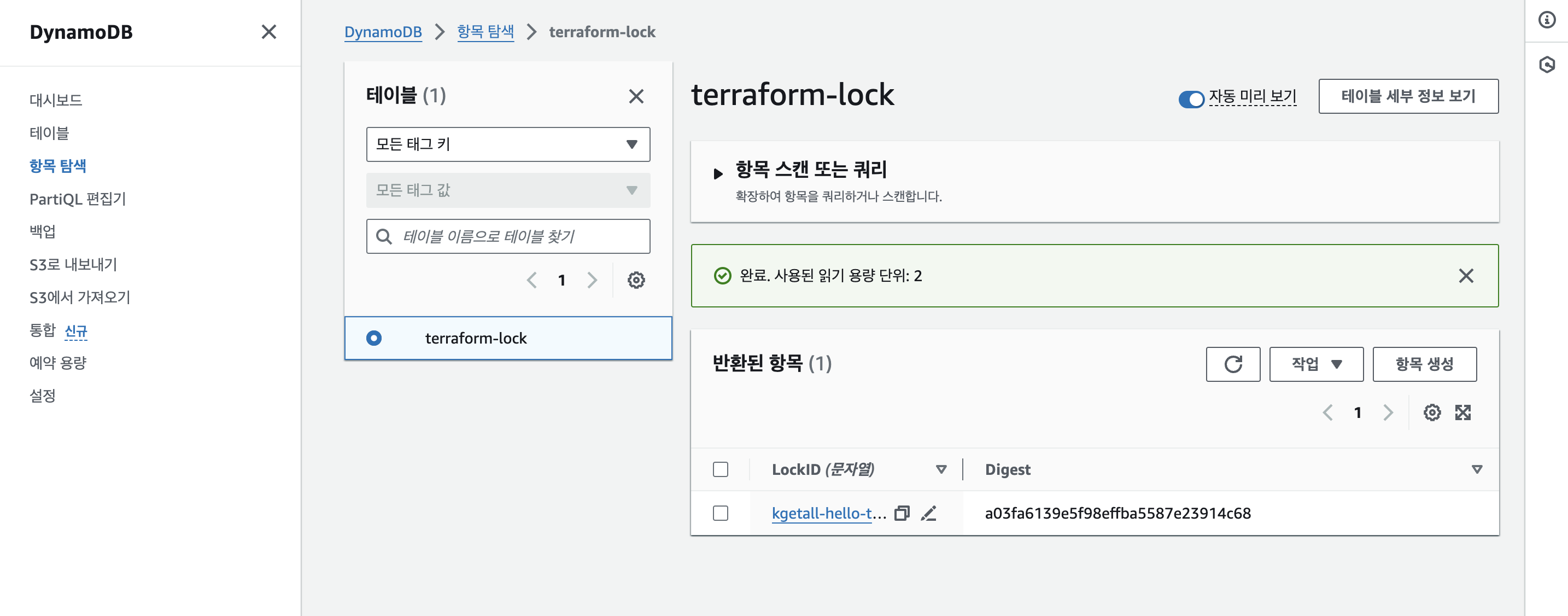
Task: Tick the select-all checkbox in table header
Action: [x=720, y=469]
